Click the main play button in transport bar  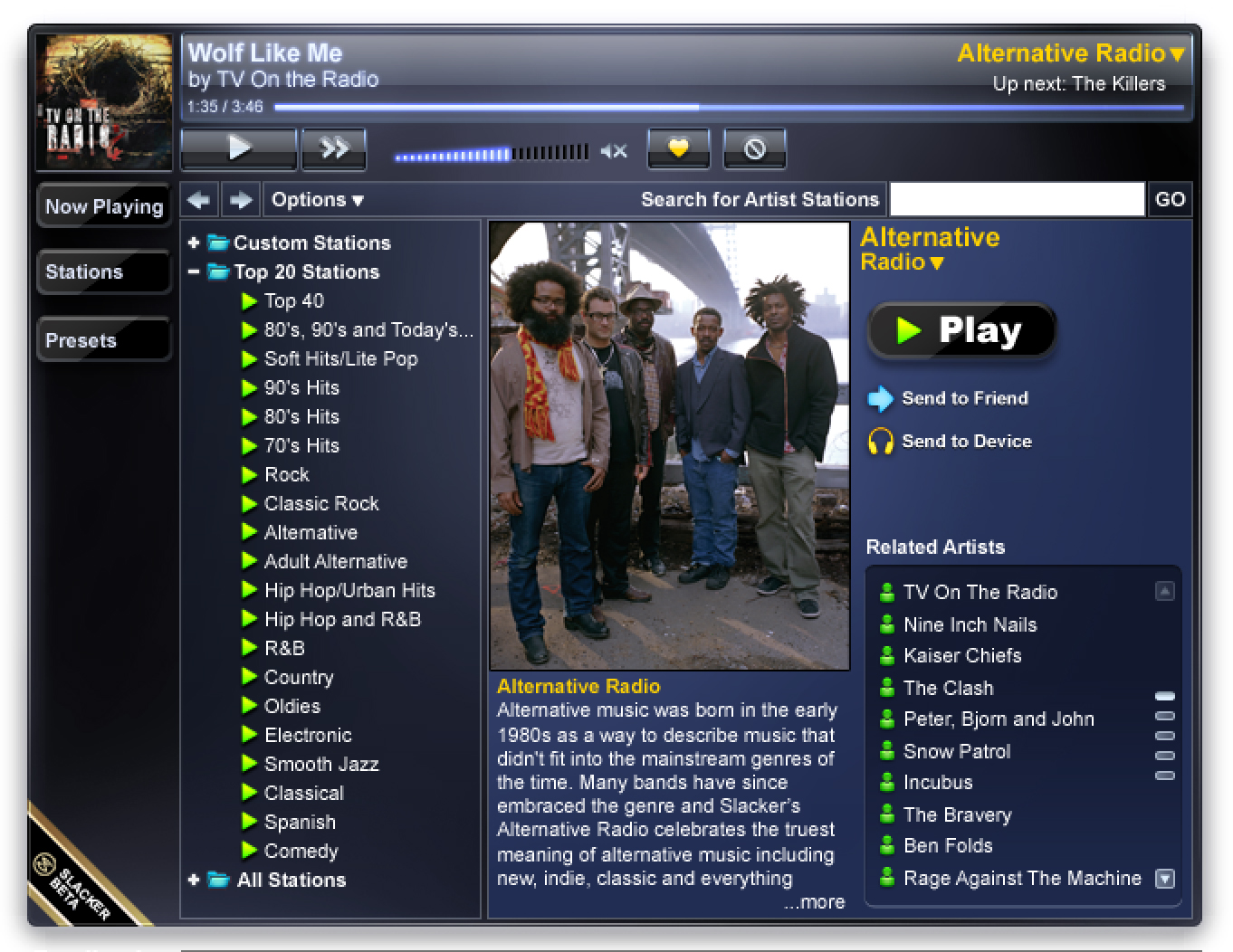[239, 148]
